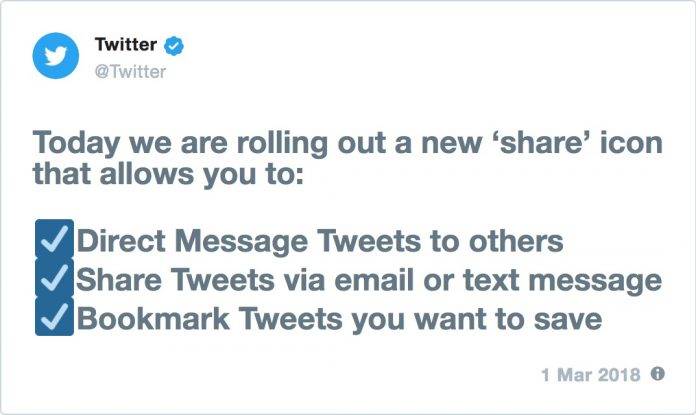
Task: Click checkmark beside Direct Message Tweets
Action: pyautogui.click(x=54, y=239)
